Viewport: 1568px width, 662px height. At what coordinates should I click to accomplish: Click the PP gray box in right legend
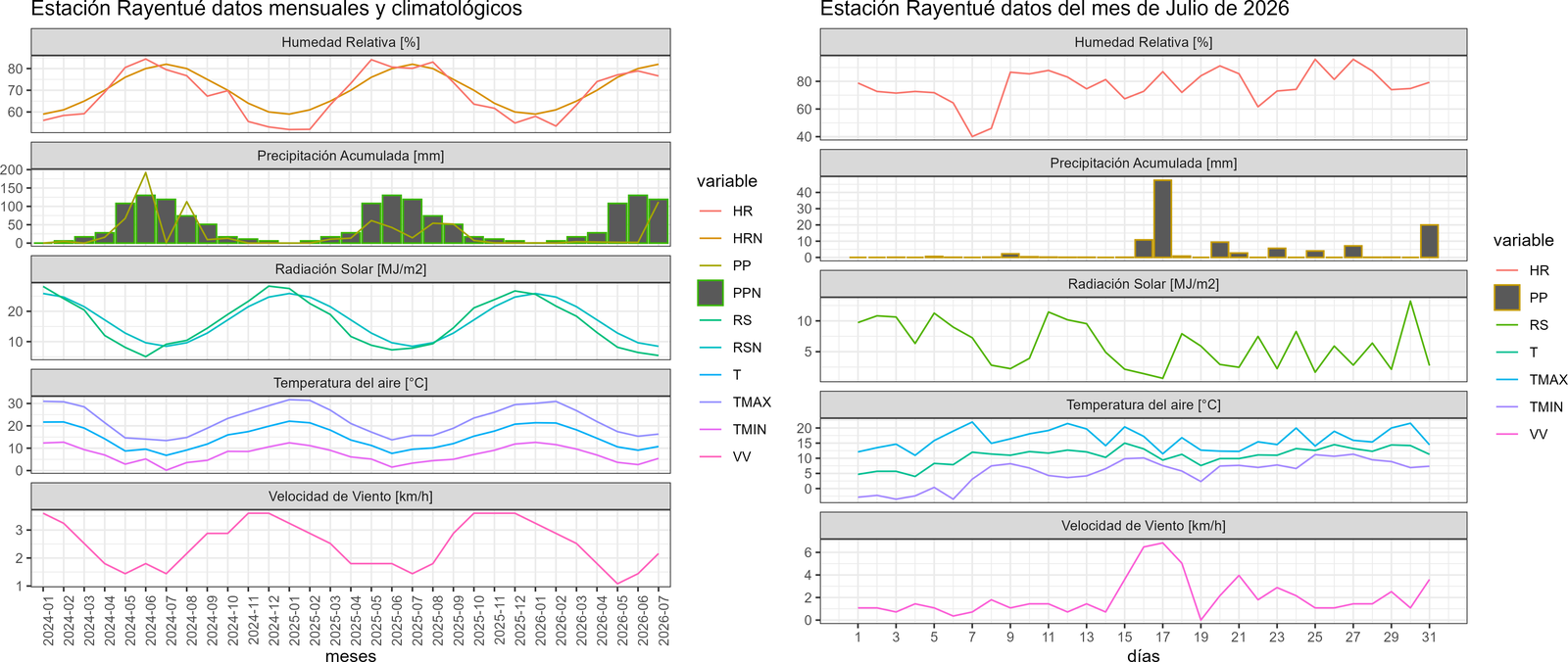click(1507, 298)
